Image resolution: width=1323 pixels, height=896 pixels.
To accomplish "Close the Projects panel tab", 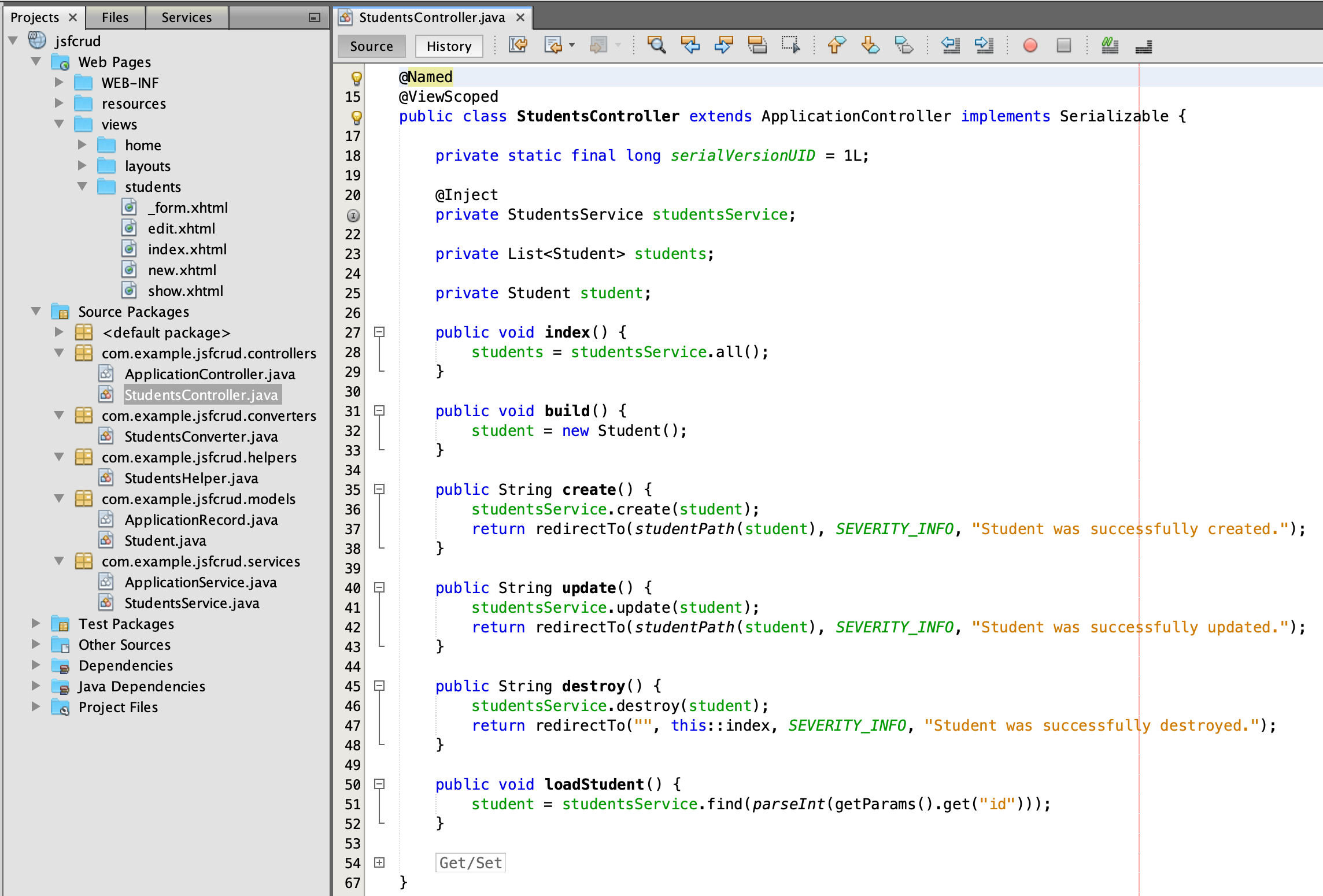I will [x=73, y=17].
